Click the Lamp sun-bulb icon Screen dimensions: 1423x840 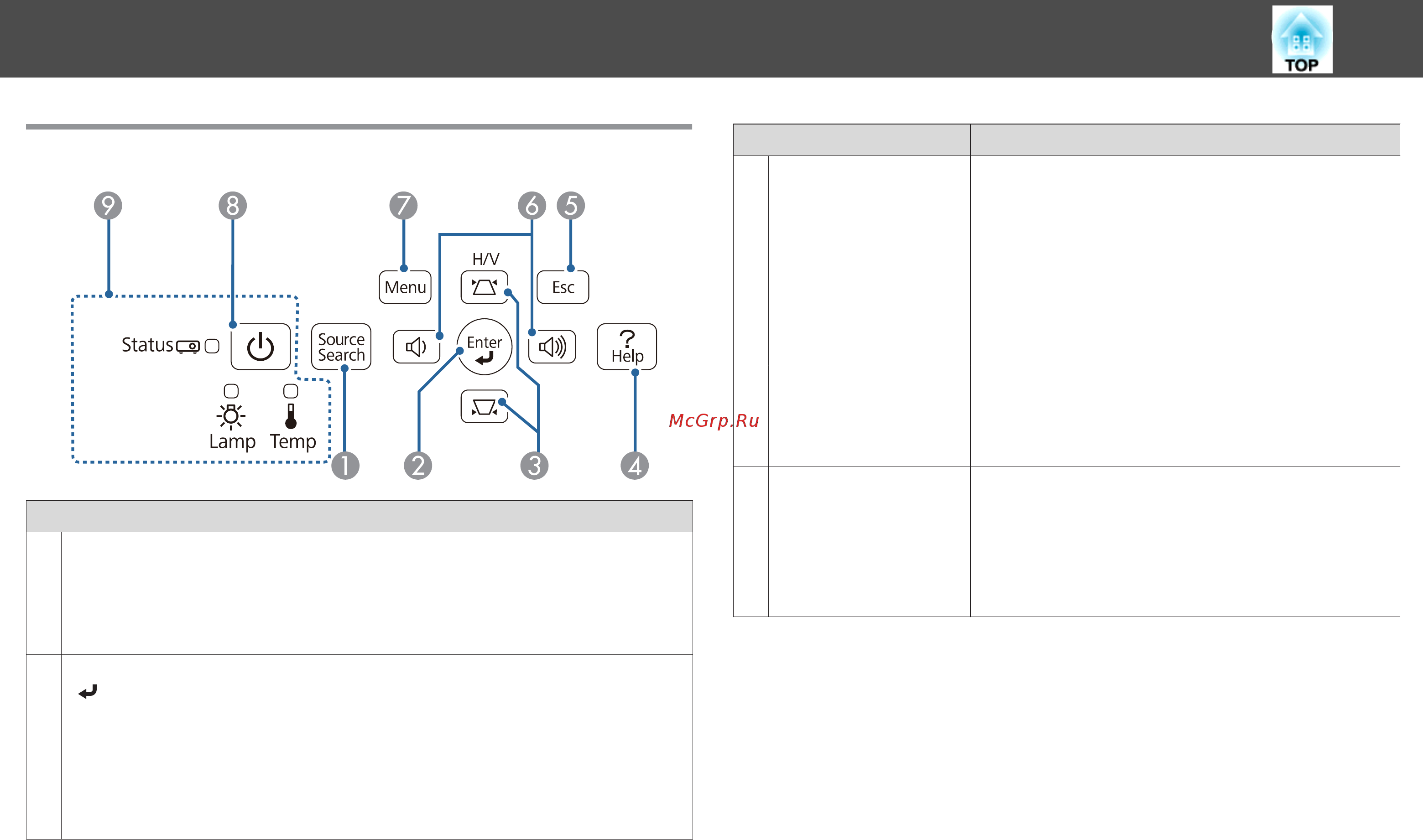(231, 417)
